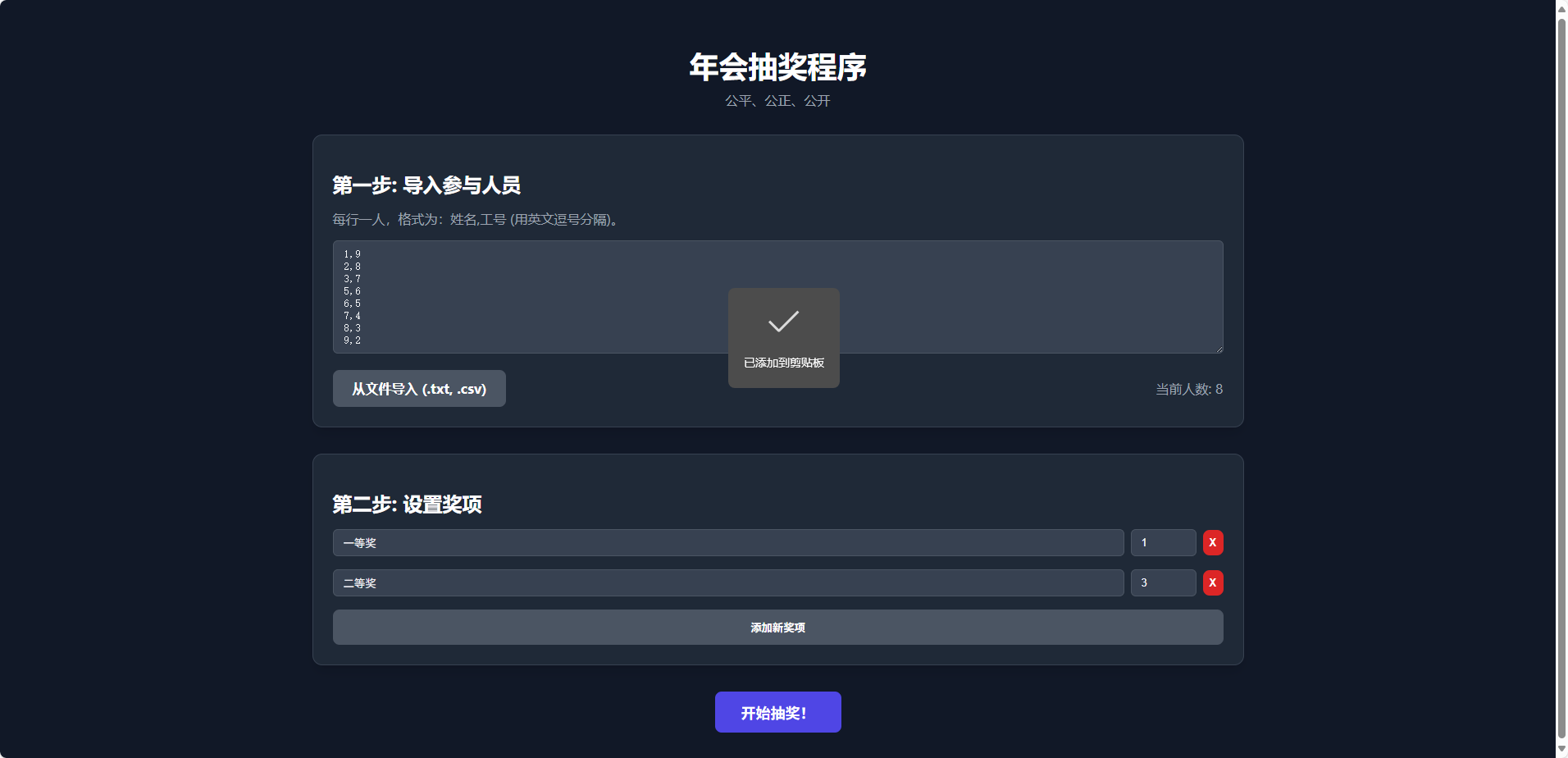The height and width of the screenshot is (758, 1568).
Task: Start the lottery with 开始抽奖 button
Action: (777, 711)
